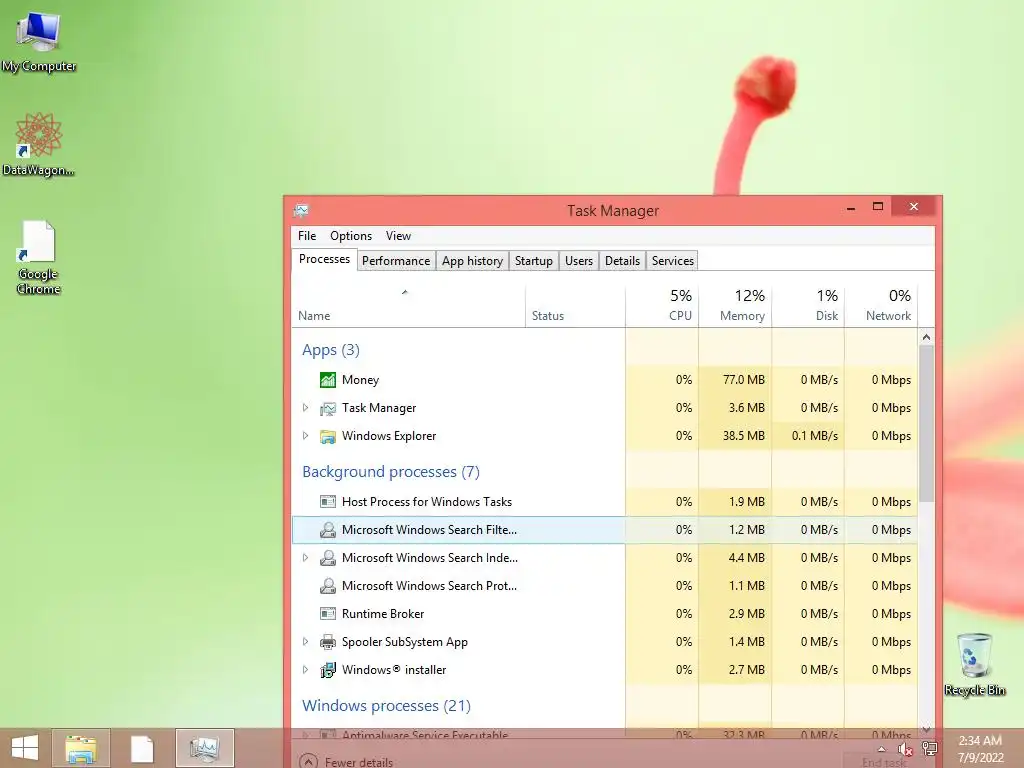Image resolution: width=1024 pixels, height=768 pixels.
Task: Switch to the Startup tab
Action: [x=534, y=261]
